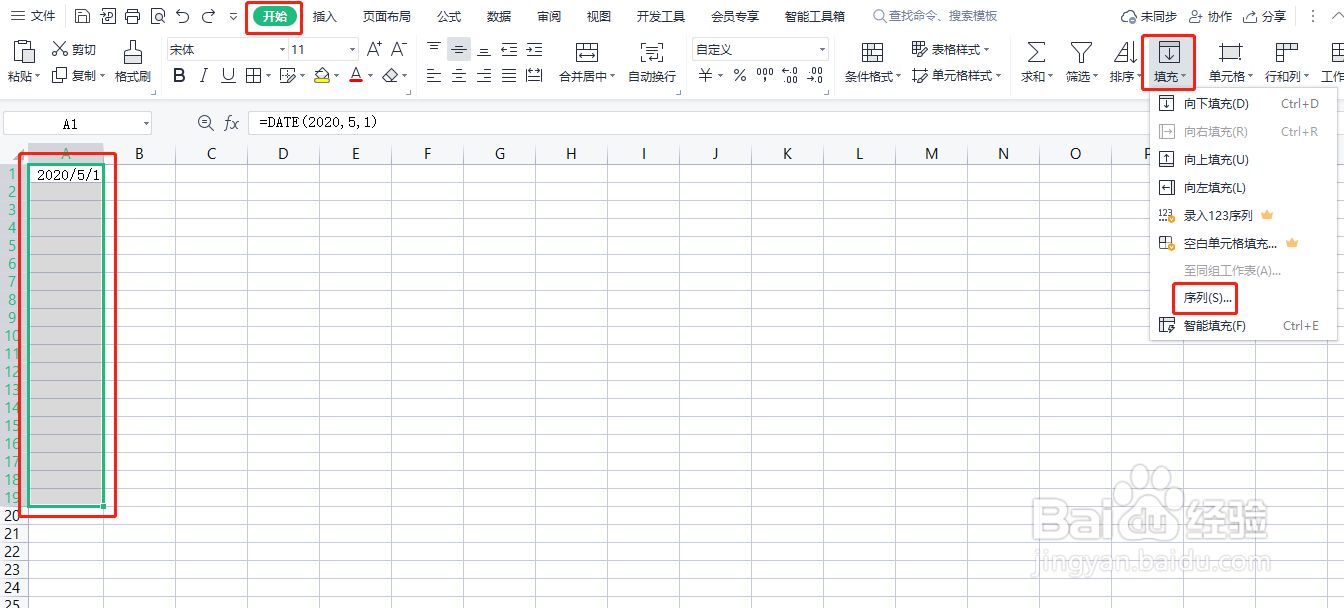
Task: Align text to top
Action: (434, 49)
